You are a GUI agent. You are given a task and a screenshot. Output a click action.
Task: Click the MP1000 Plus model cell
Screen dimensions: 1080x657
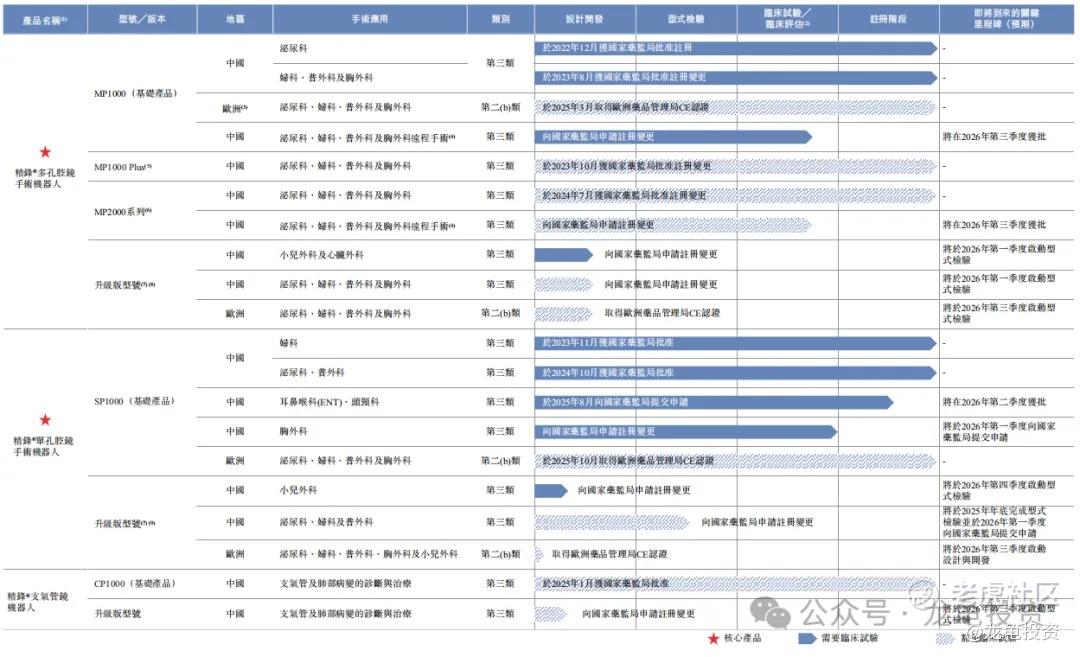(x=123, y=167)
